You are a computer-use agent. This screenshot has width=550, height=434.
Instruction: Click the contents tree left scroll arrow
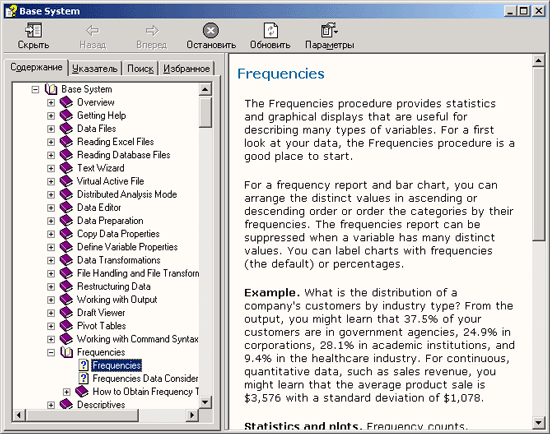coord(19,415)
